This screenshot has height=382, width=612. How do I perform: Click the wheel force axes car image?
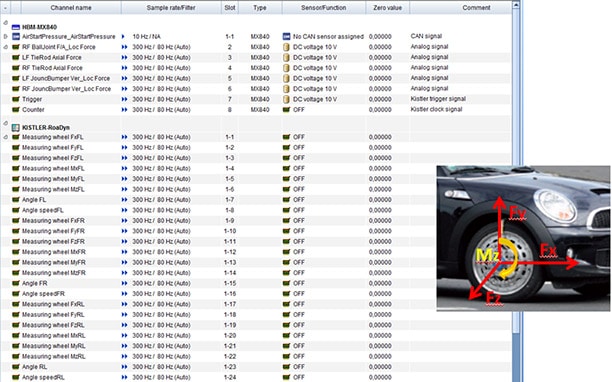[x=523, y=238]
